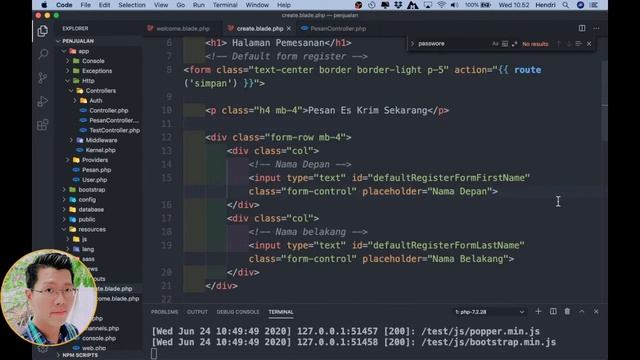Screen dimensions: 640x360
Task: Open the Run and Debug view
Action: [x=42, y=101]
